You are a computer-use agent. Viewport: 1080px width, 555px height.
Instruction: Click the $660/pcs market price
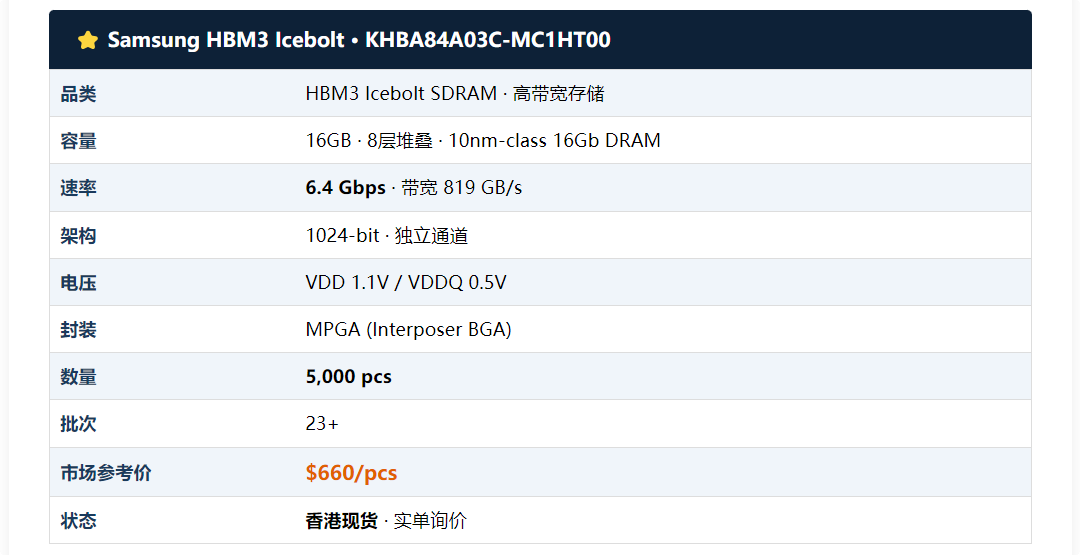(x=351, y=472)
